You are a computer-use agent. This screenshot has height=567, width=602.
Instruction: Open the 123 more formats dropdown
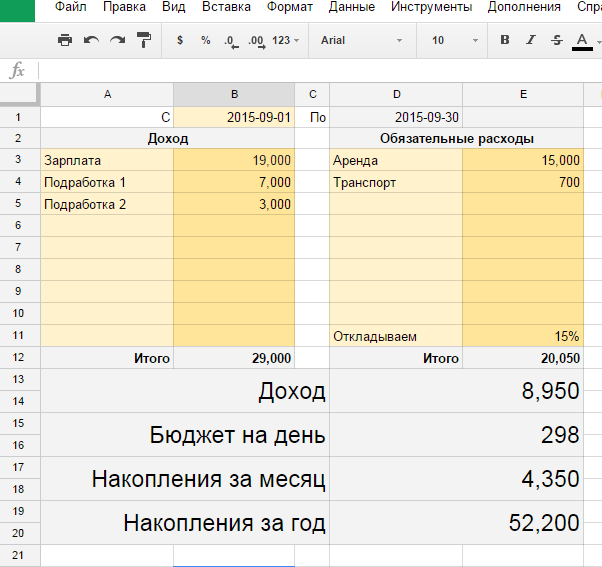click(285, 40)
